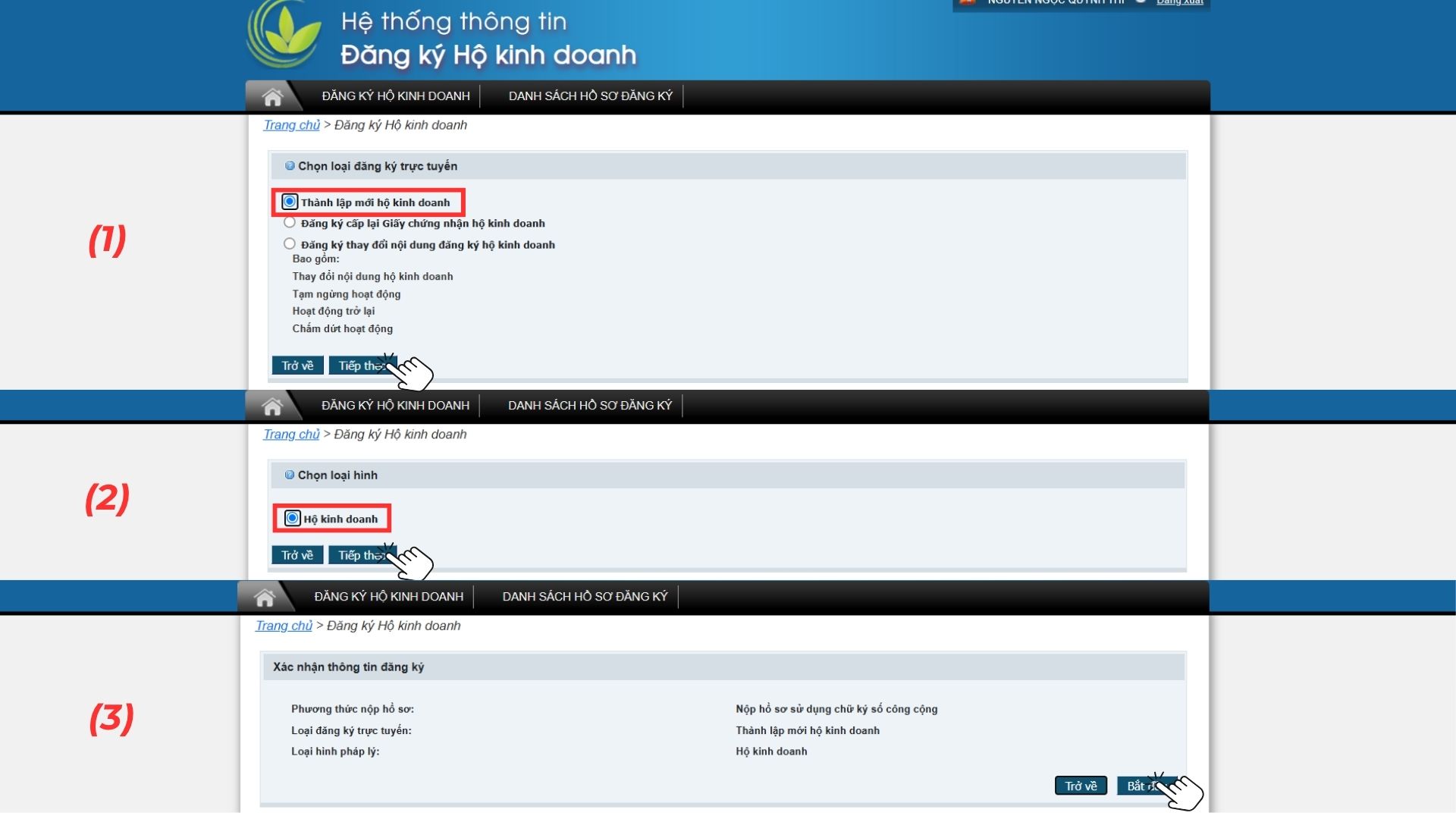The height and width of the screenshot is (819, 1456).
Task: Click the home icon in step 2's navigation bar
Action: [272, 406]
